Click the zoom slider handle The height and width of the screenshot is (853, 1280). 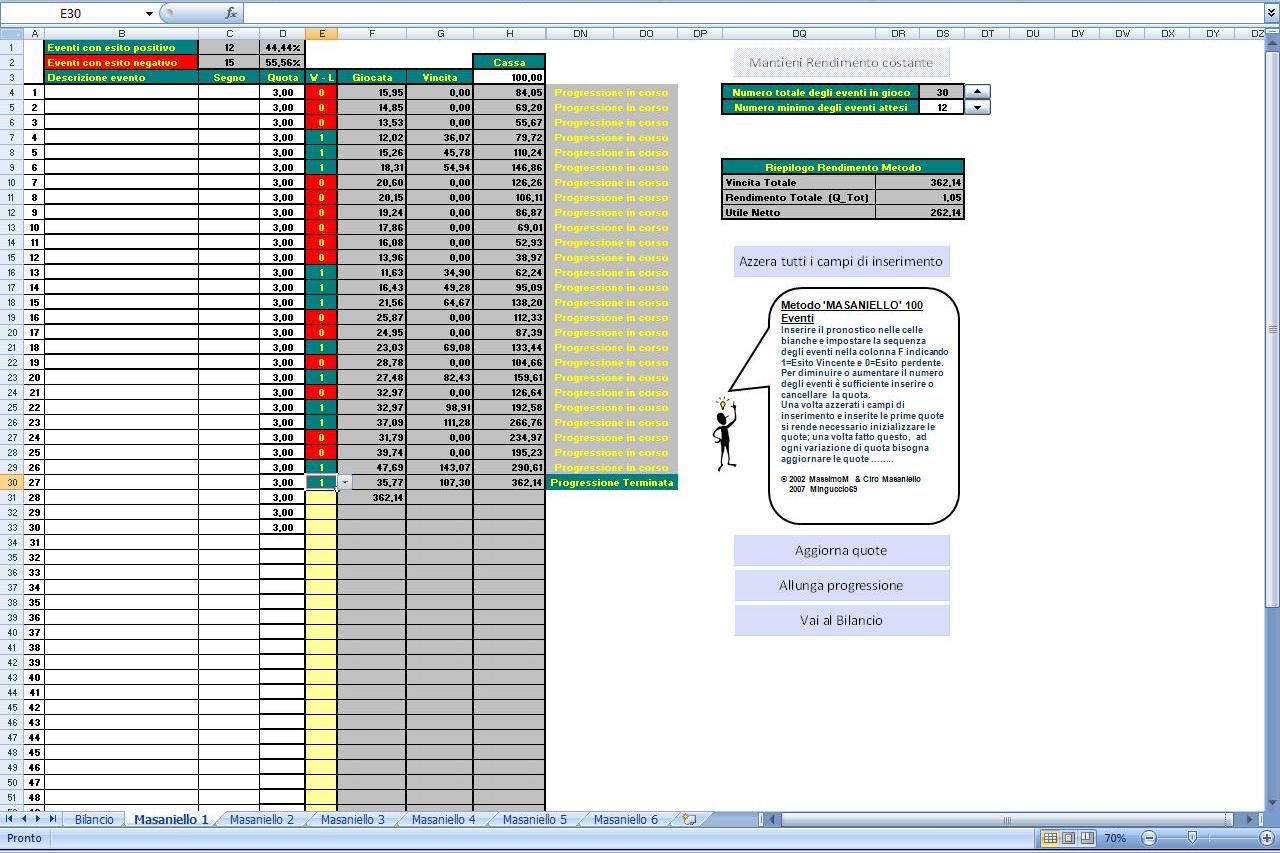click(1192, 838)
